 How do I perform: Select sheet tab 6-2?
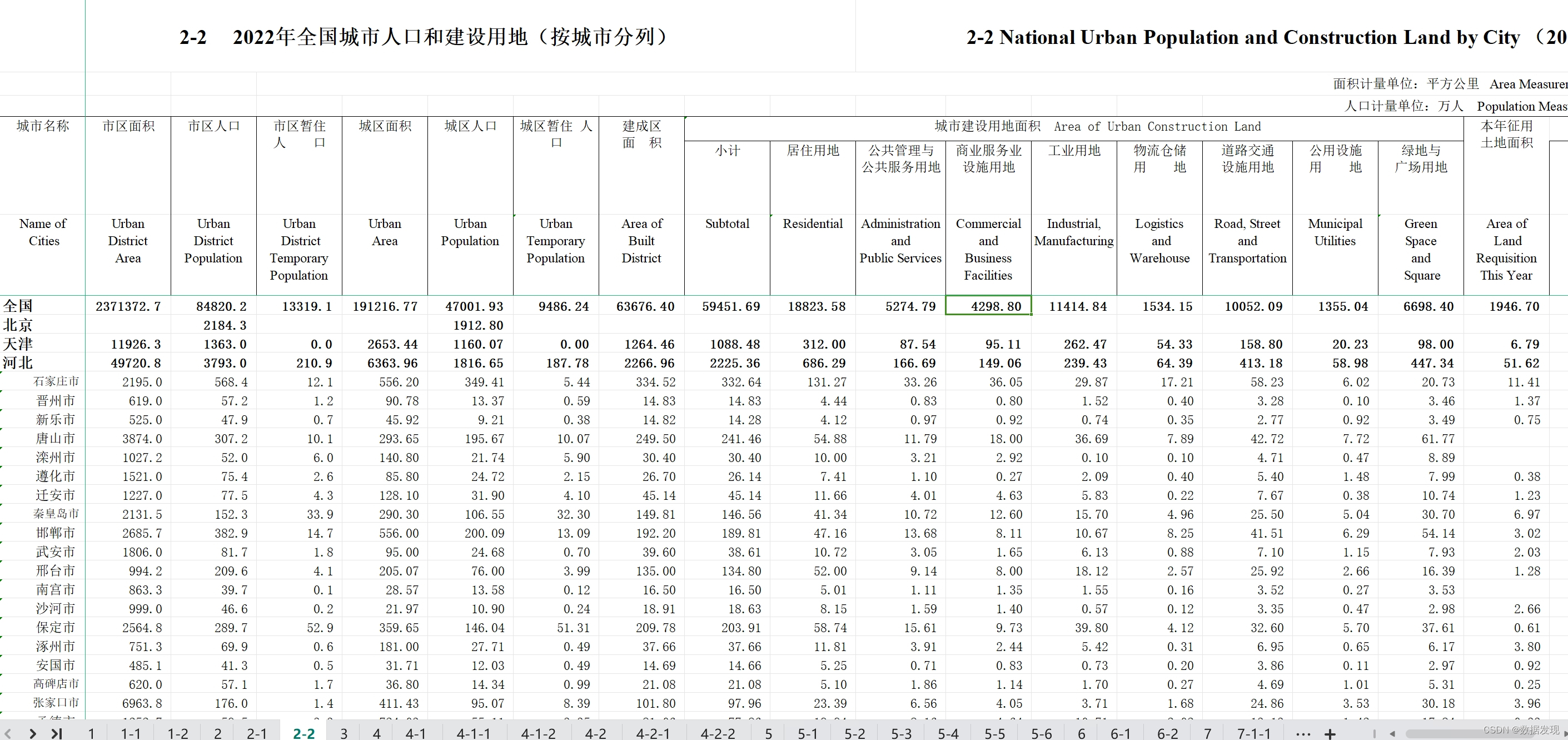click(1167, 733)
